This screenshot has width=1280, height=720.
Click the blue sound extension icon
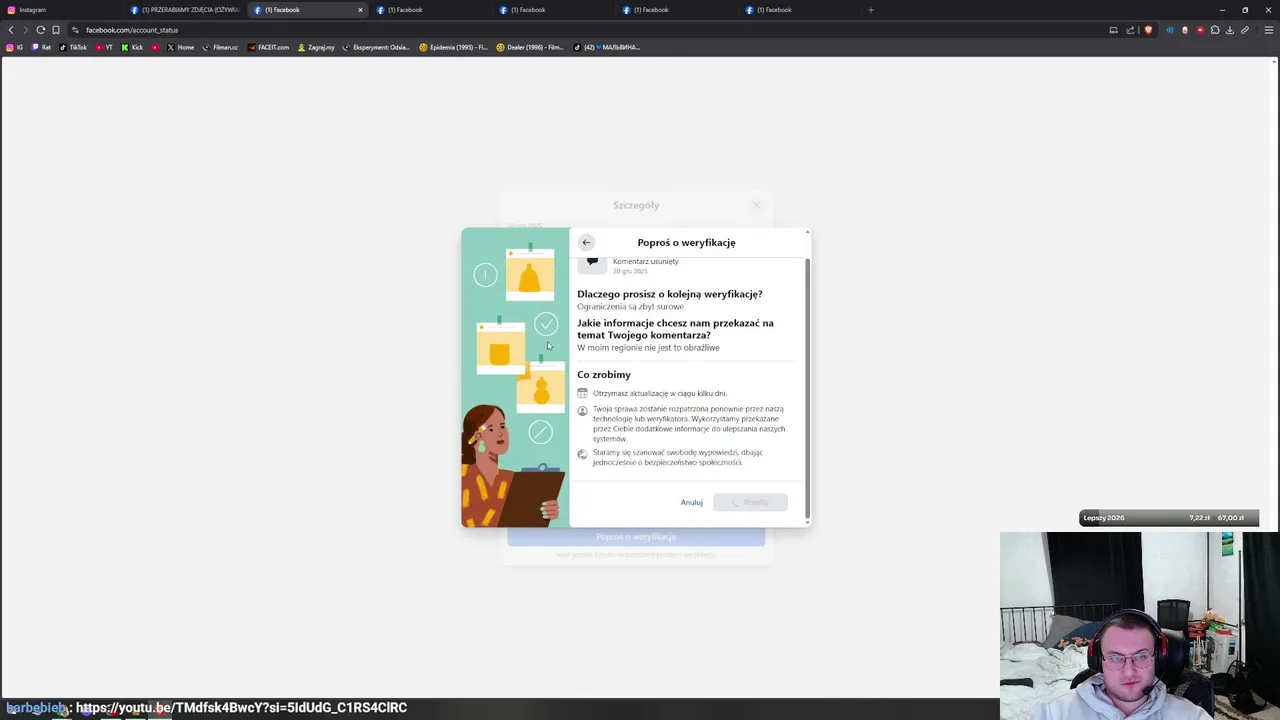click(1170, 30)
